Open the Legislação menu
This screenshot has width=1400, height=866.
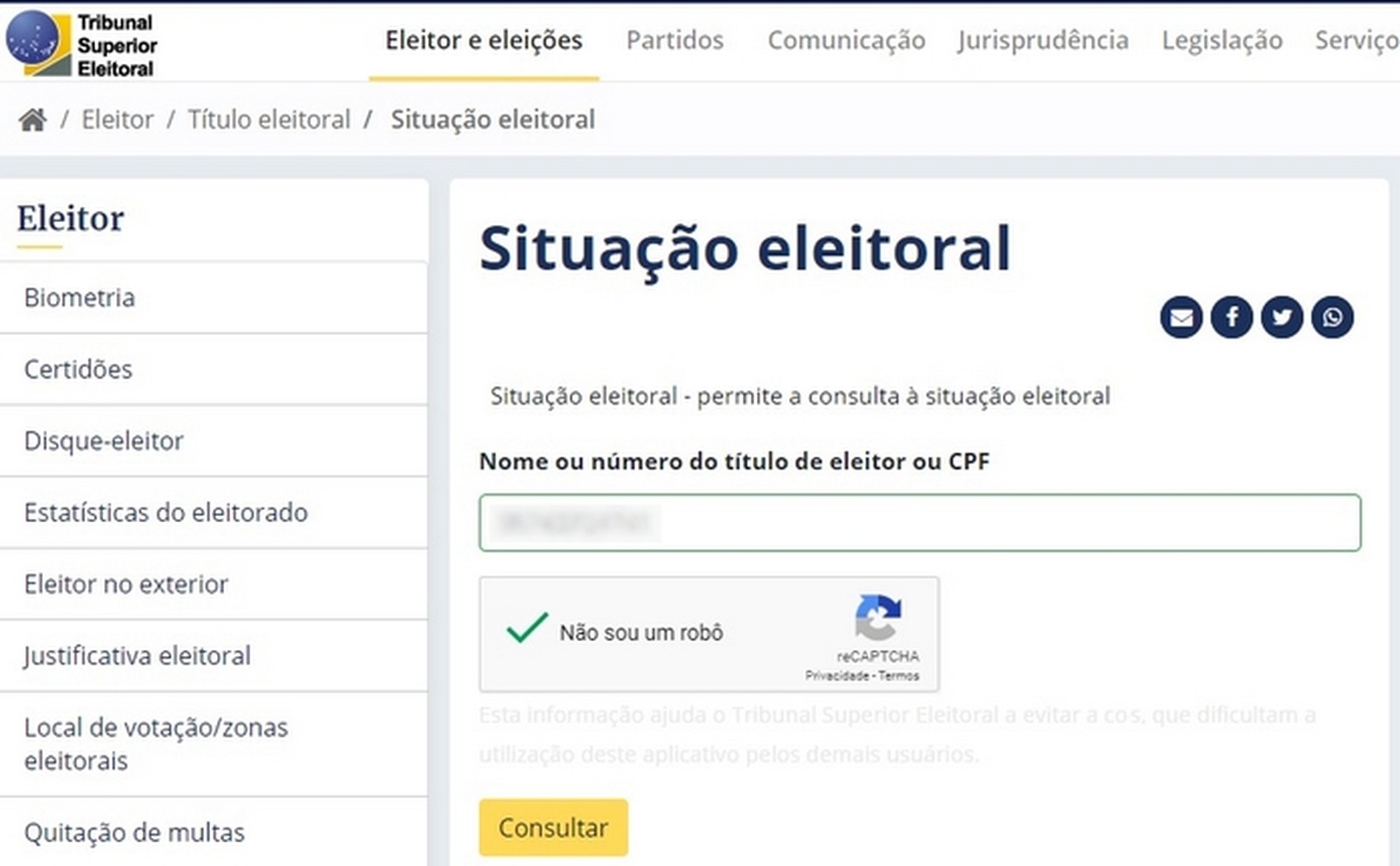tap(1221, 40)
